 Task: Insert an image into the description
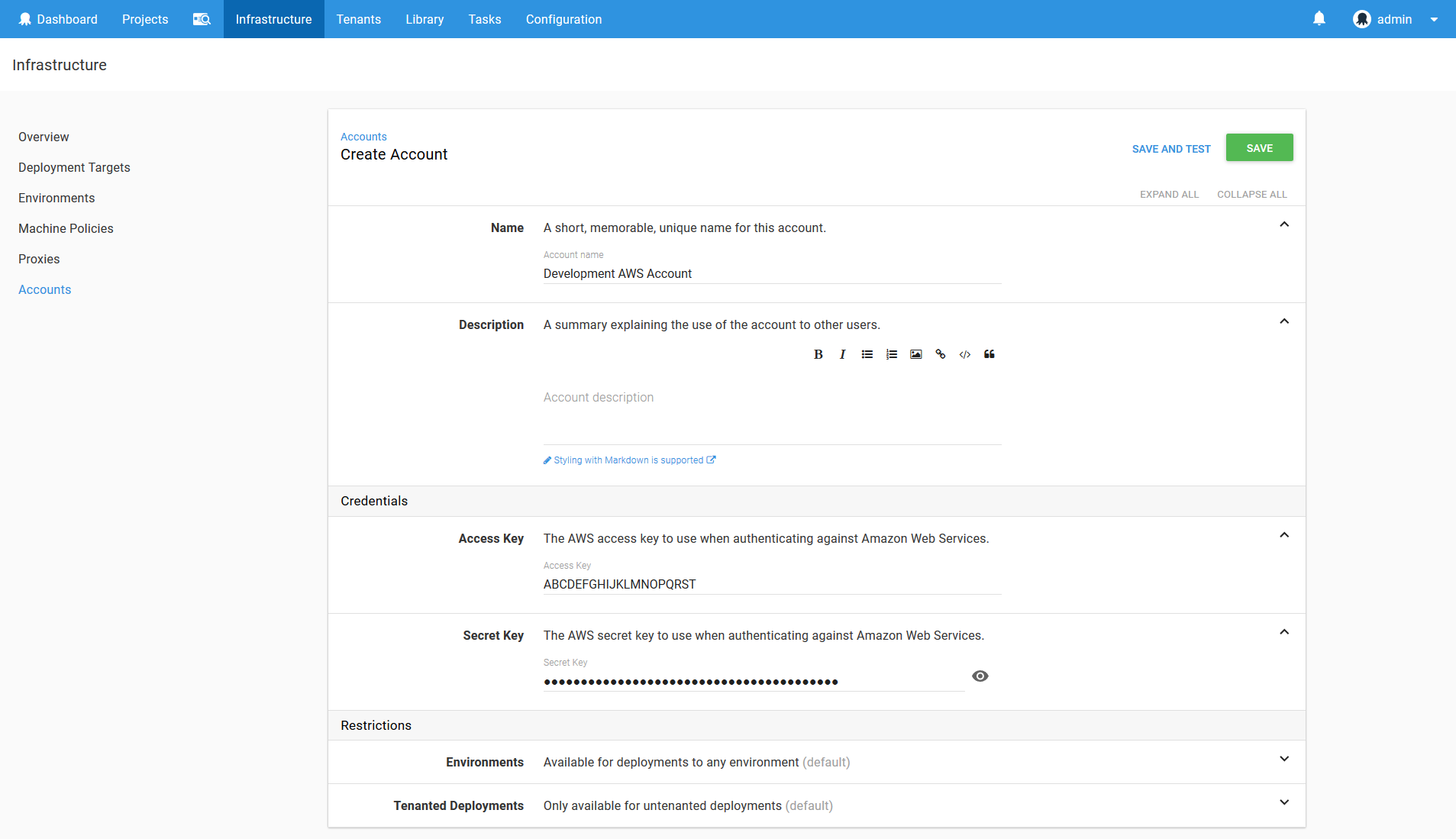click(x=915, y=353)
